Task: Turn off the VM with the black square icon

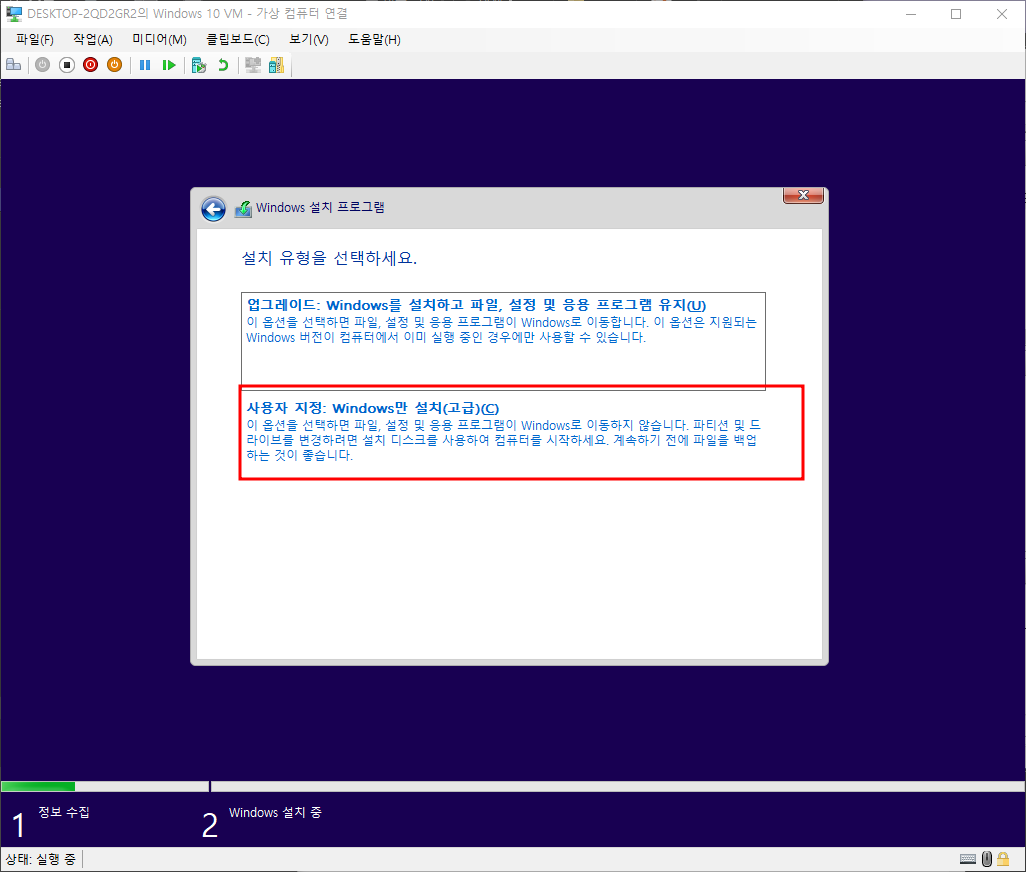Action: pos(67,65)
